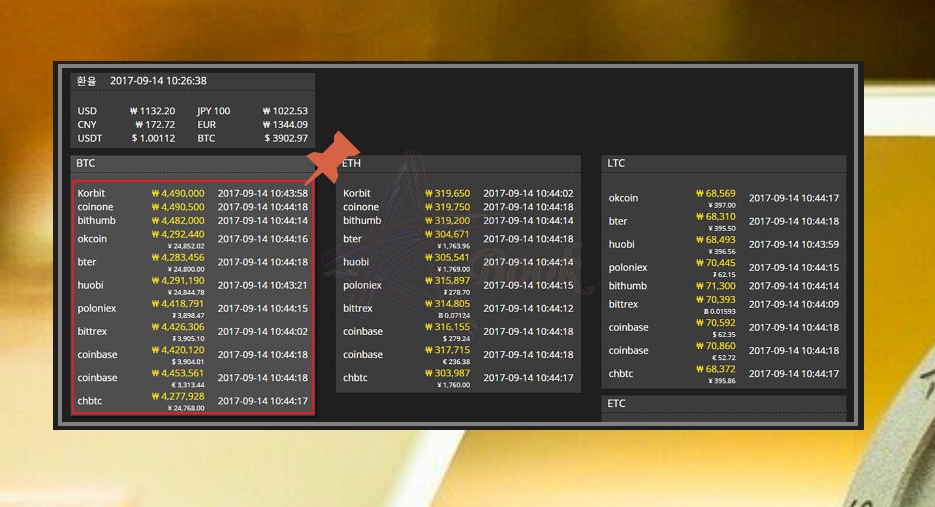
Task: Click BTC coinone price ₩4,490,500
Action: click(178, 207)
